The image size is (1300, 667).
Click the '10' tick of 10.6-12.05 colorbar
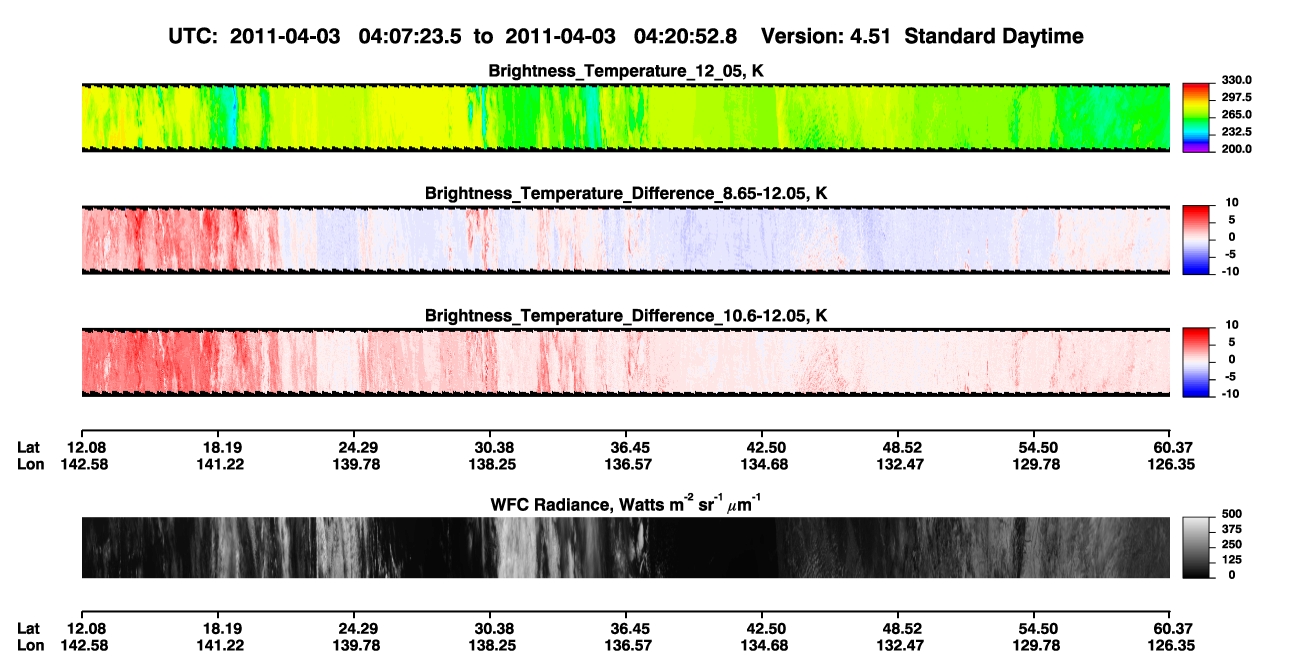point(1232,325)
